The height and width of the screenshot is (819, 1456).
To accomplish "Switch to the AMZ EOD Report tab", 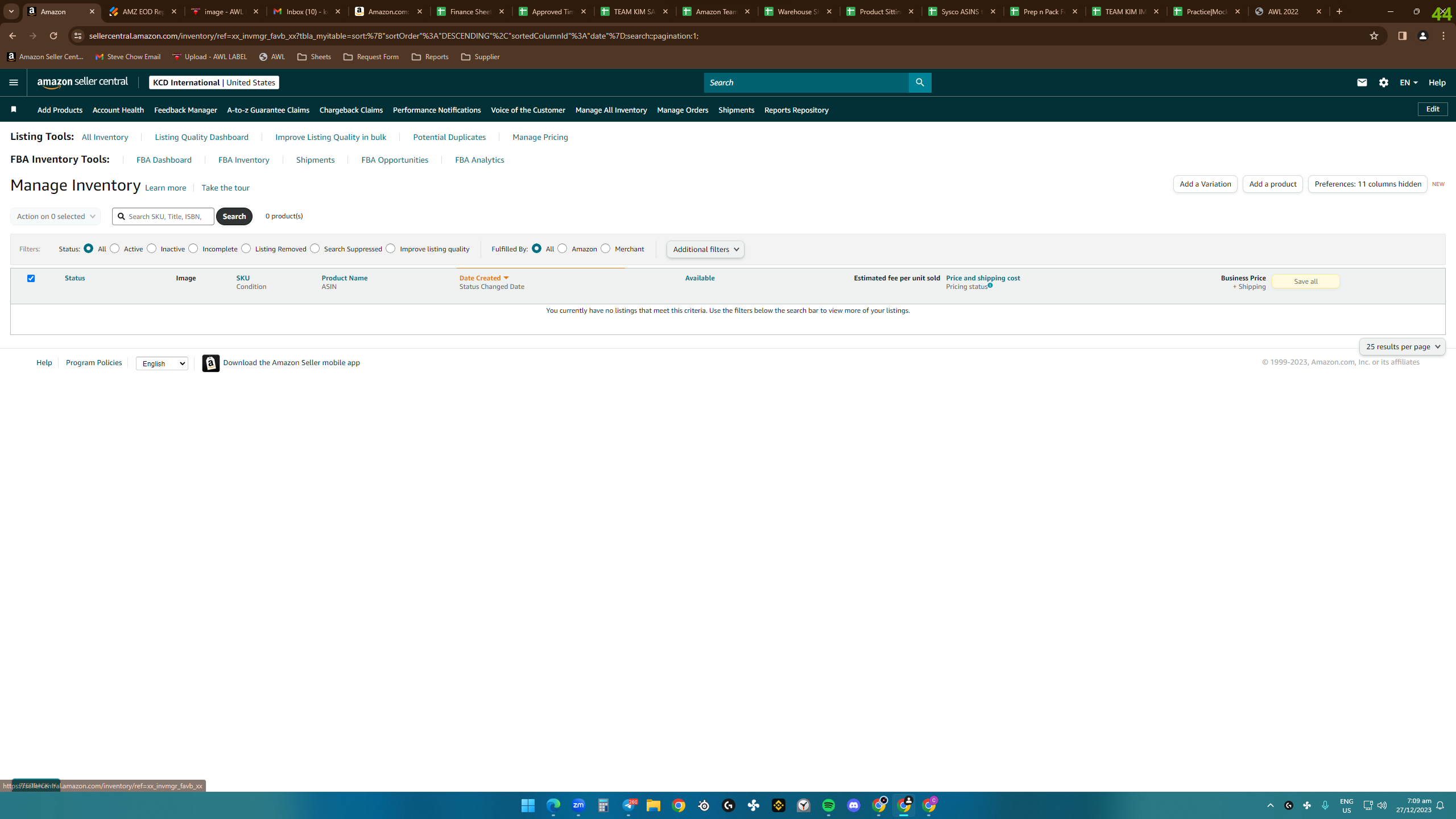I will [143, 11].
